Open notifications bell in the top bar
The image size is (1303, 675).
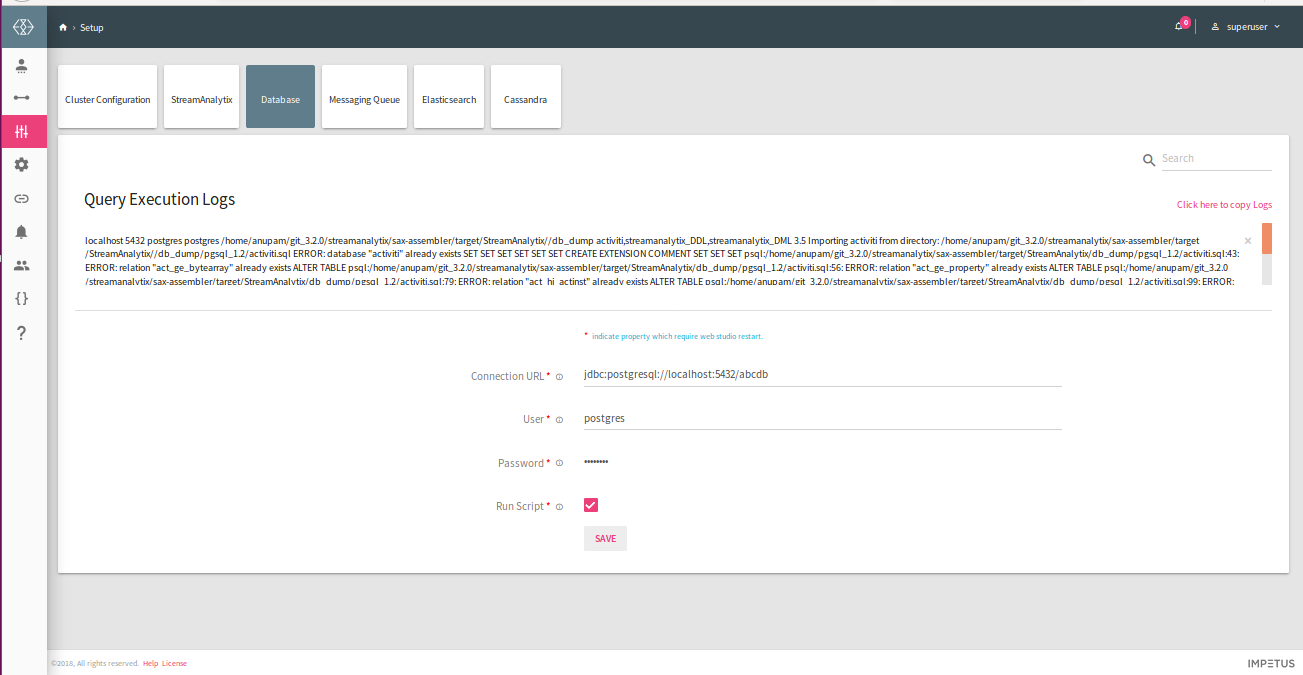1179,26
